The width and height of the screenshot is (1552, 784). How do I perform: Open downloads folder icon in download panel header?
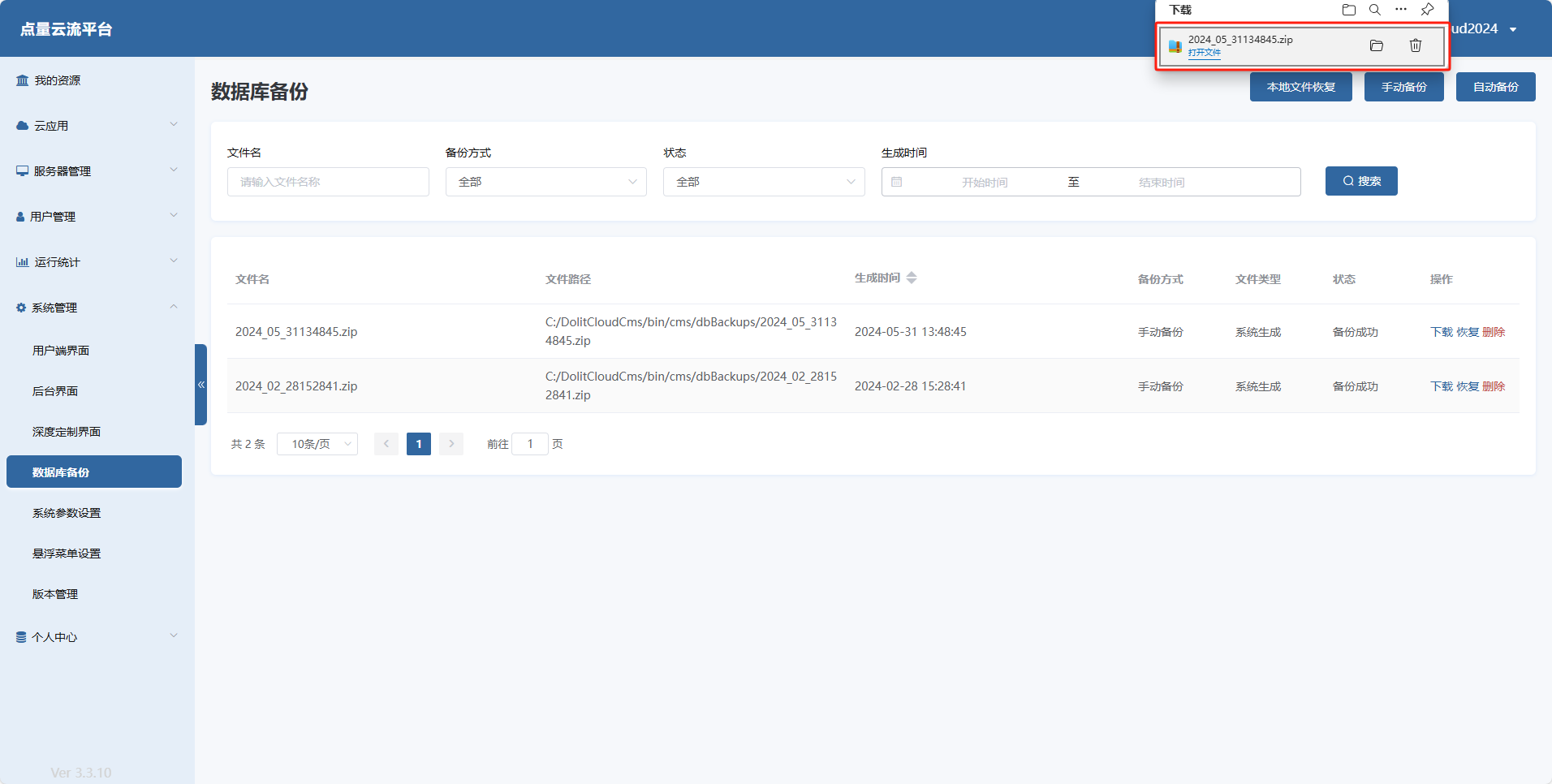point(1348,10)
